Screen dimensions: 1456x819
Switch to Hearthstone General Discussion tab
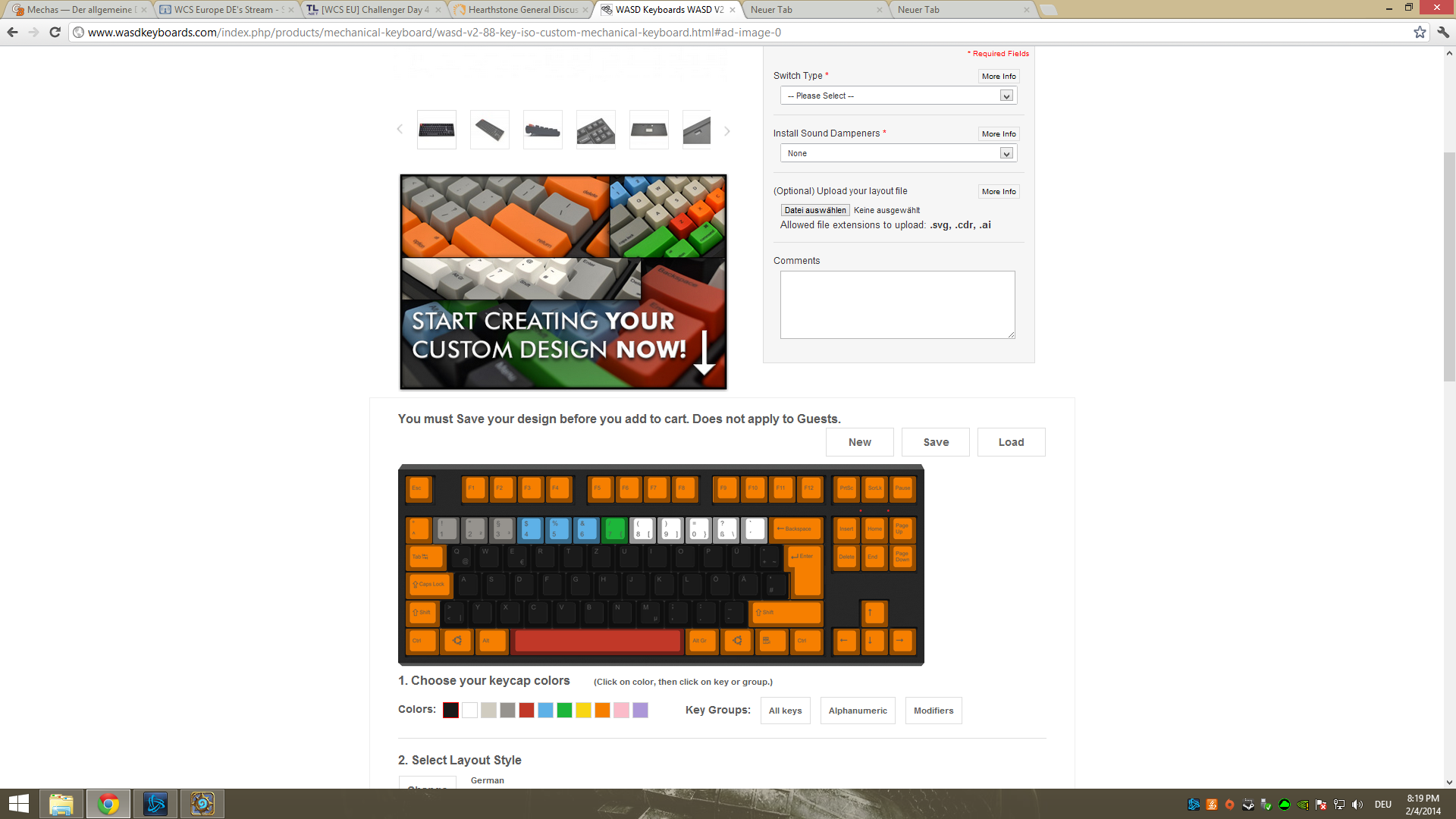click(522, 10)
